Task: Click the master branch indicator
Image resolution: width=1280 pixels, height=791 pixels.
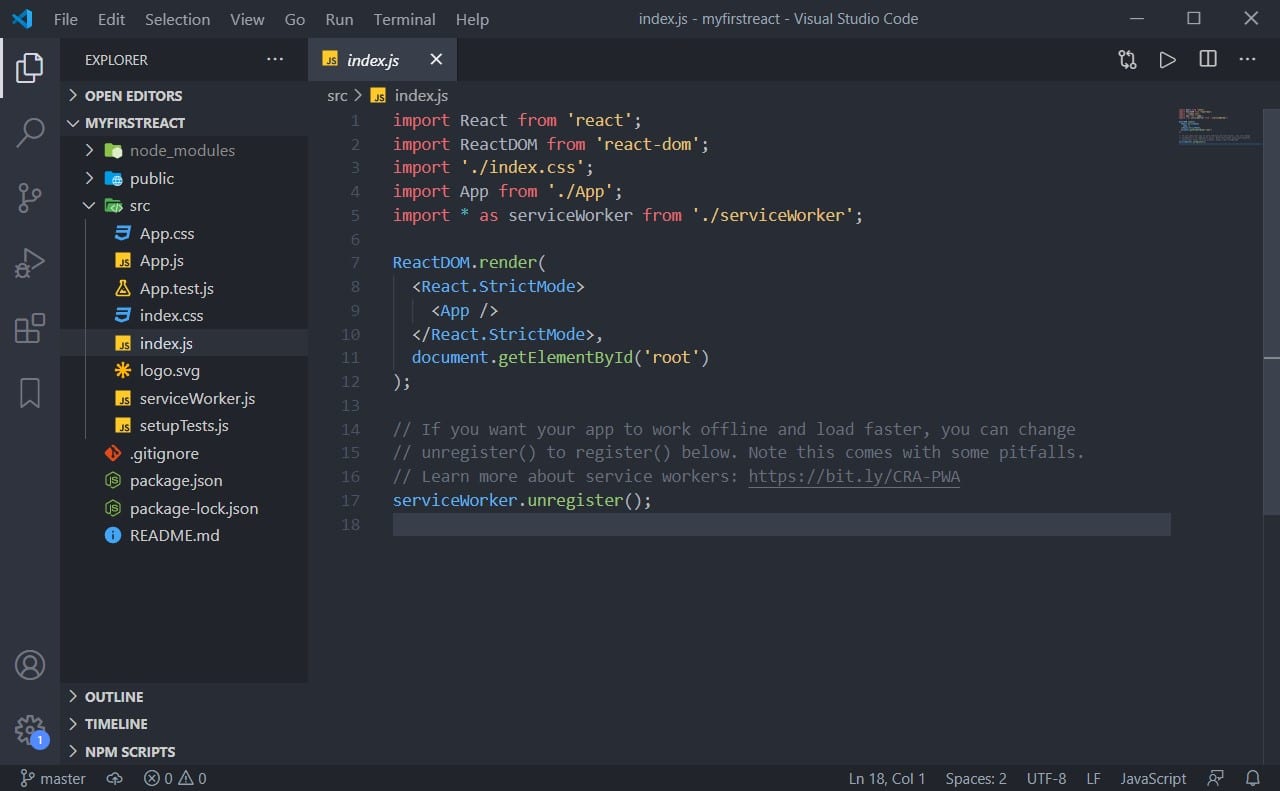Action: point(54,778)
